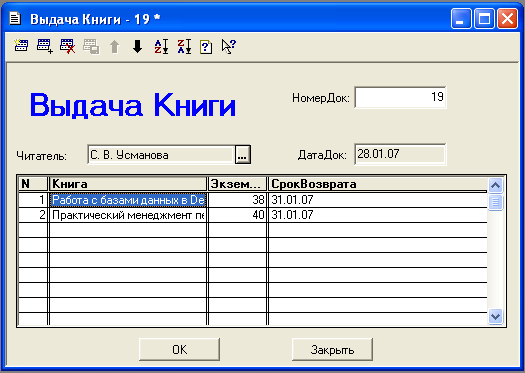The width and height of the screenshot is (525, 373).
Task: Click the exemplar cell with value 38
Action: coord(237,200)
